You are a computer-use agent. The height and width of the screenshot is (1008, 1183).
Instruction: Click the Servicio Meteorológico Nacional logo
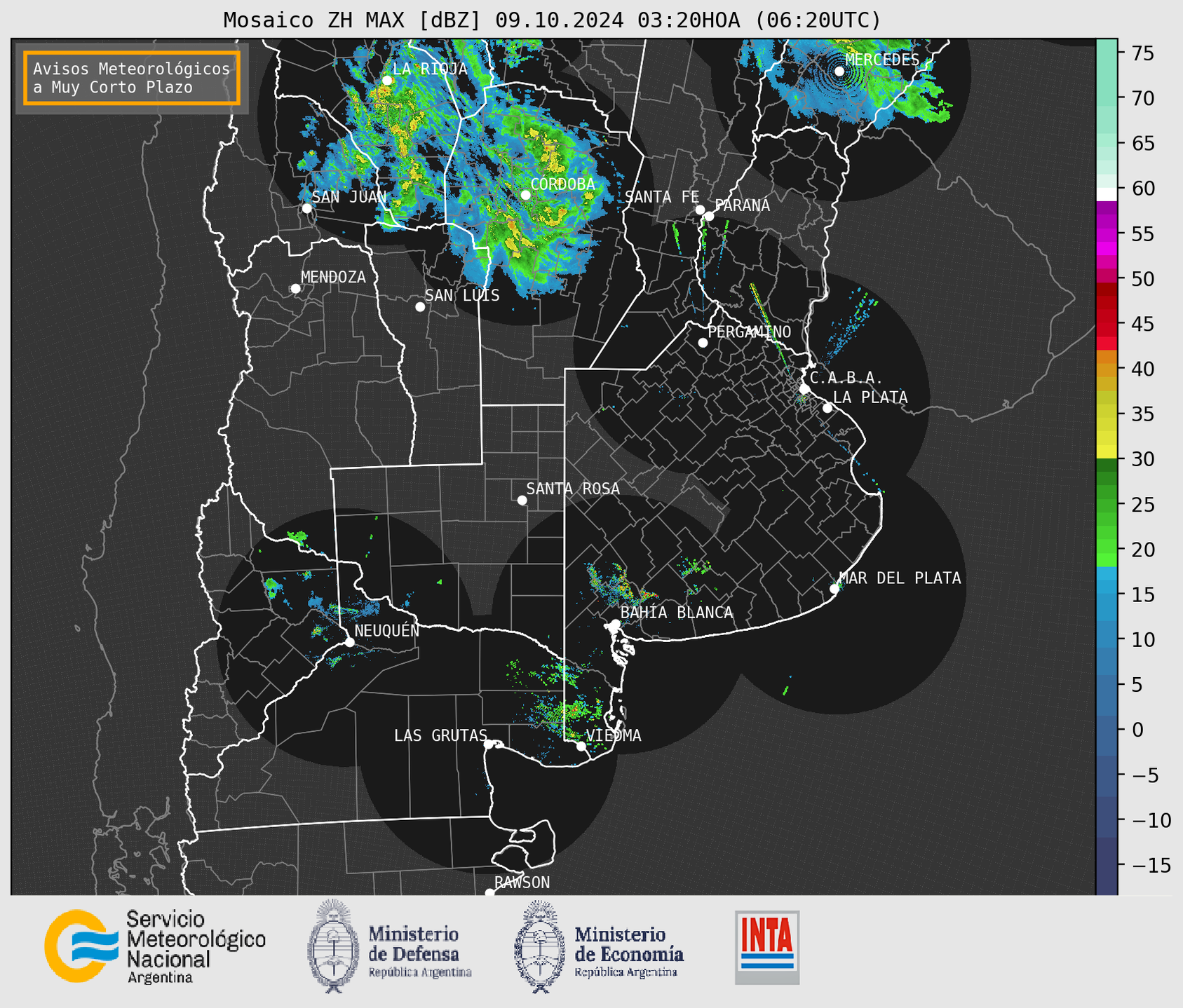click(155, 946)
